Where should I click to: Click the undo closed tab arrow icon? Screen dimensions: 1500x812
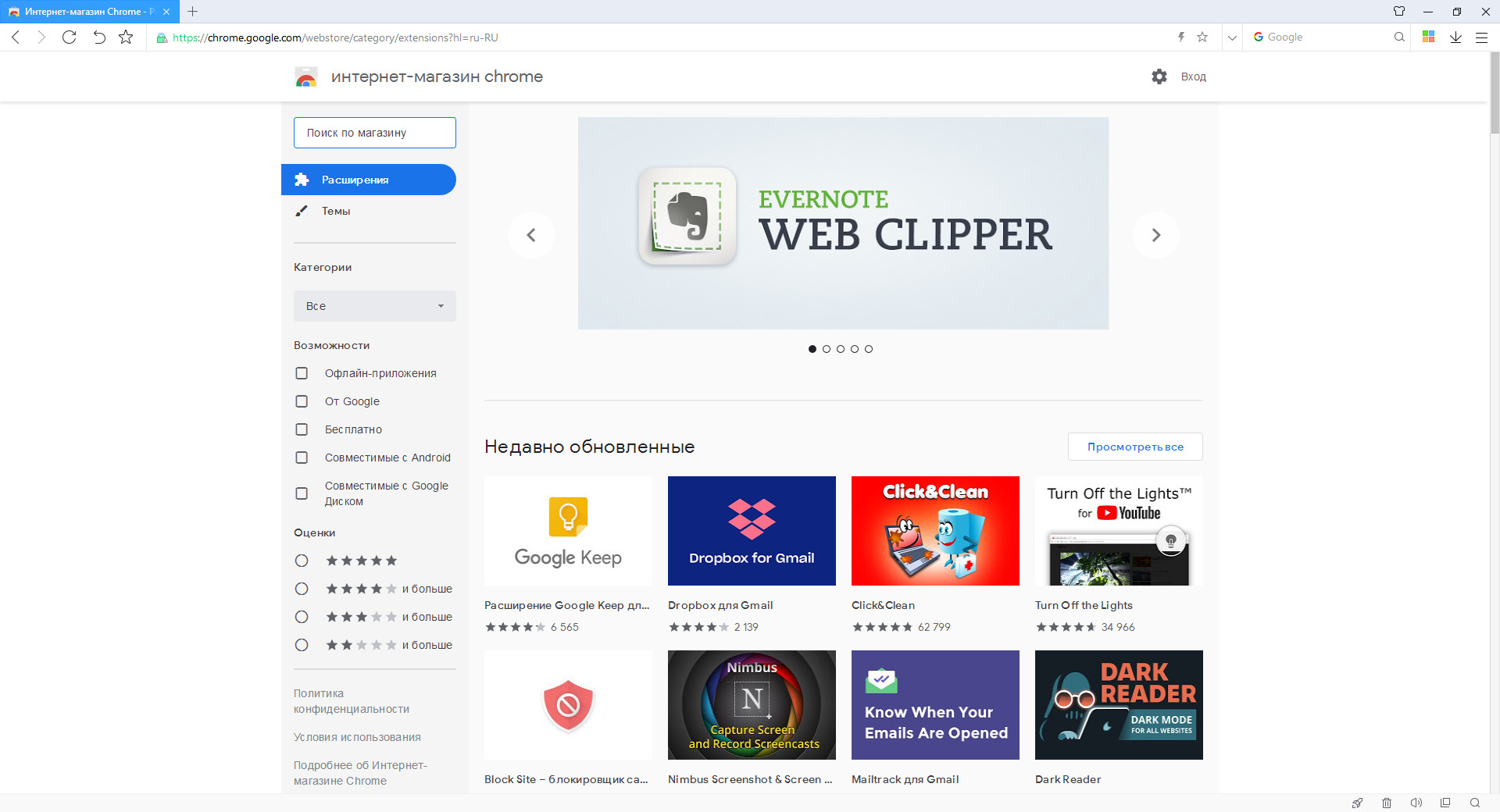pyautogui.click(x=98, y=37)
